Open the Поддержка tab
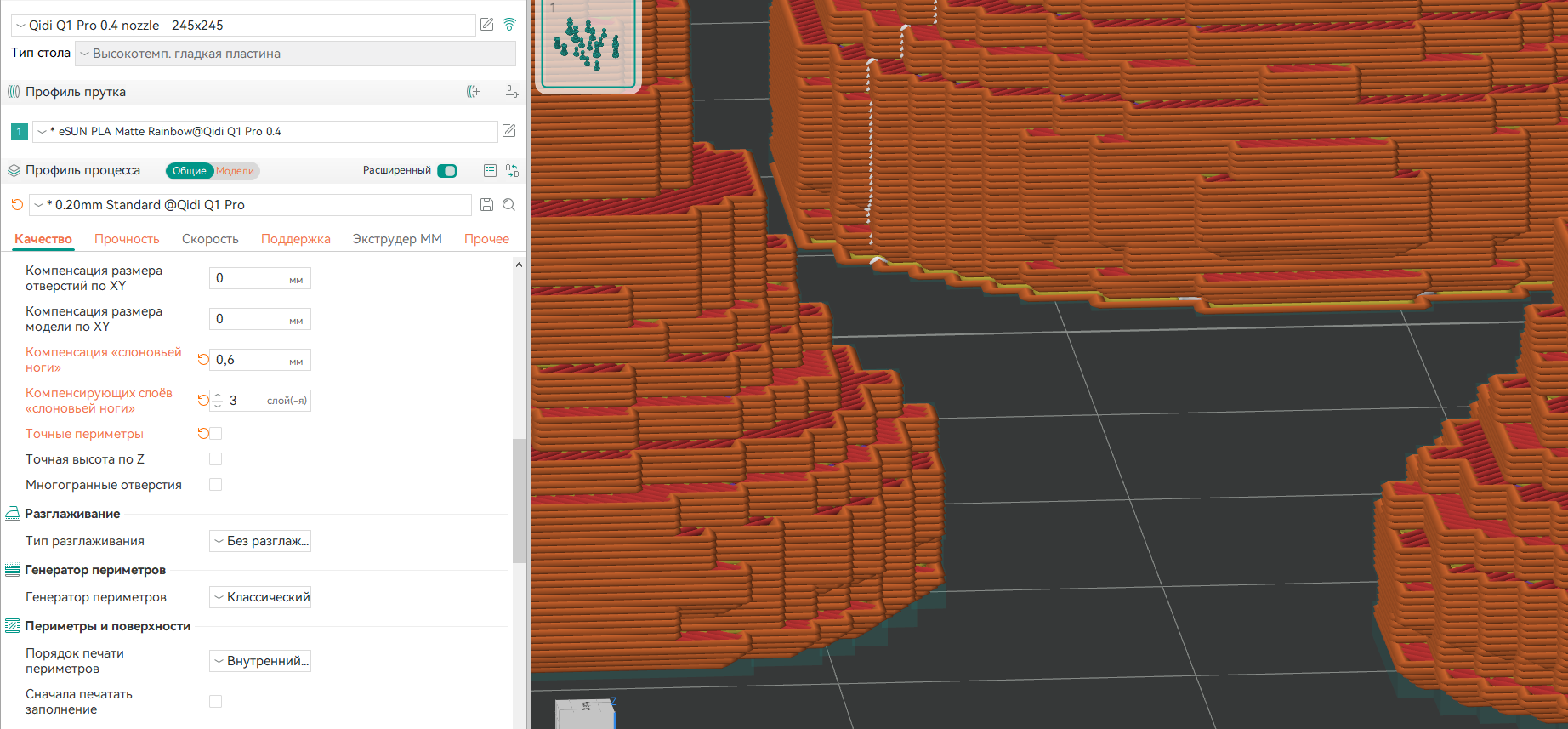This screenshot has height=729, width=1568. (x=295, y=239)
